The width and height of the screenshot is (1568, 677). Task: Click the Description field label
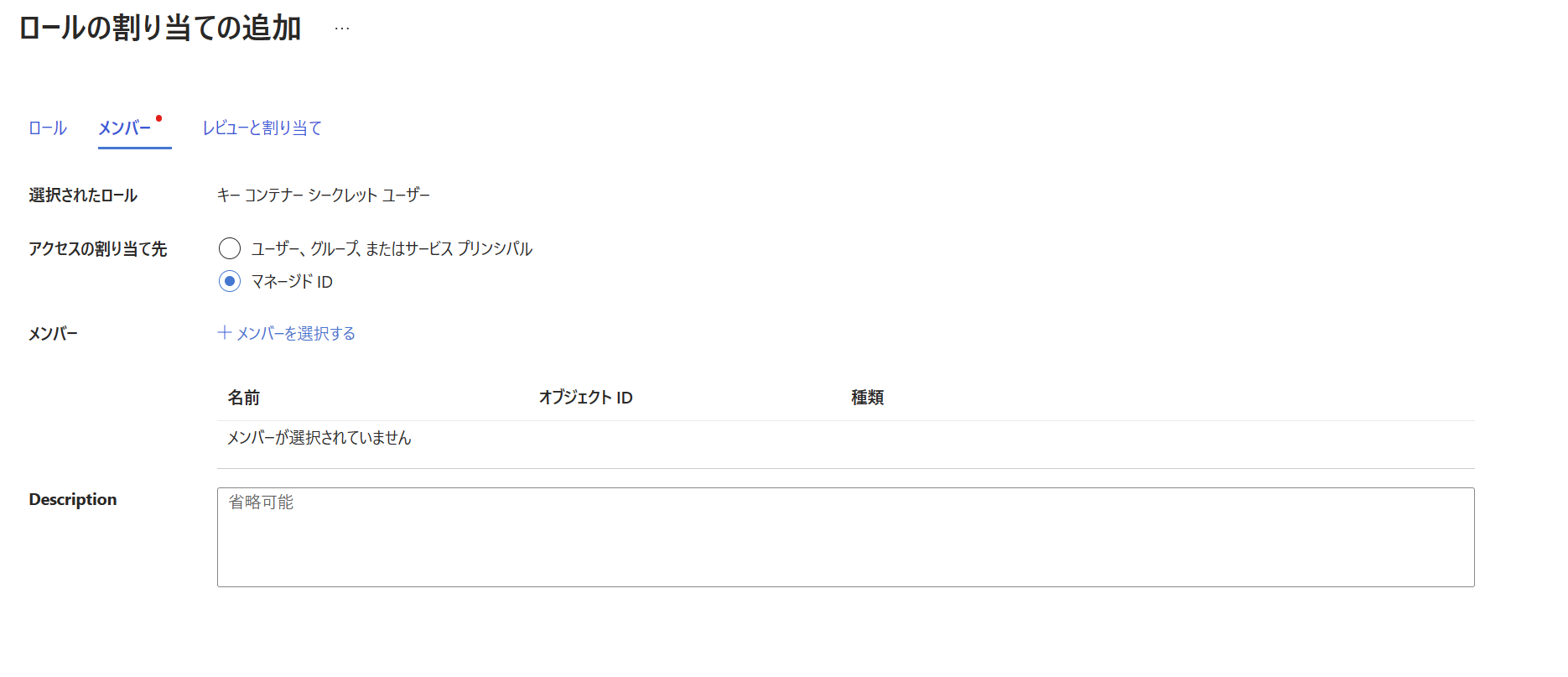point(73,500)
